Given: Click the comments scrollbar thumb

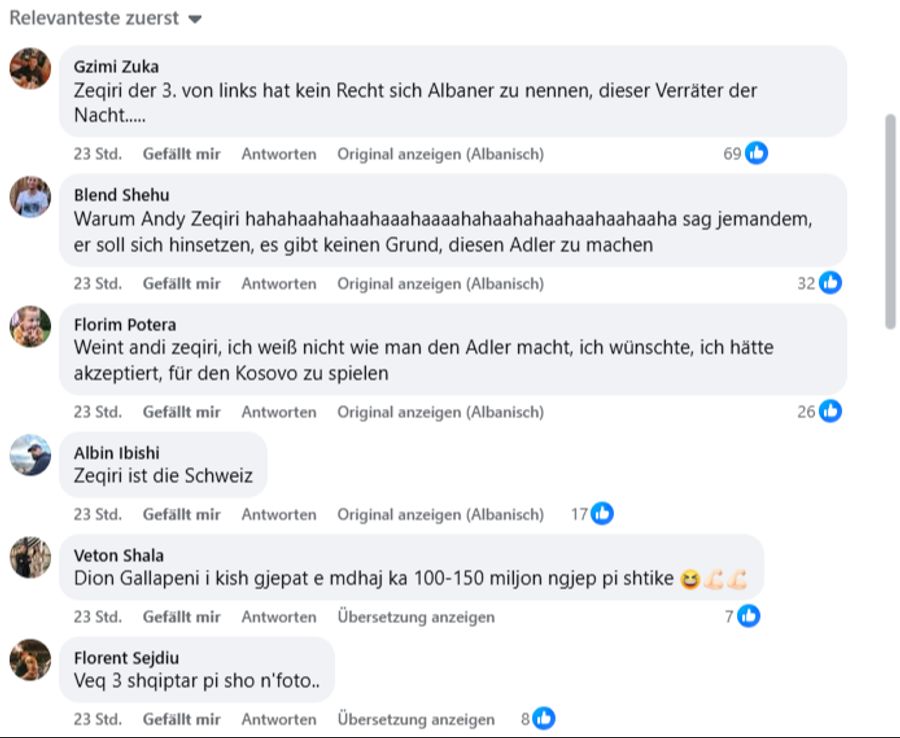Looking at the screenshot, I should (890, 220).
